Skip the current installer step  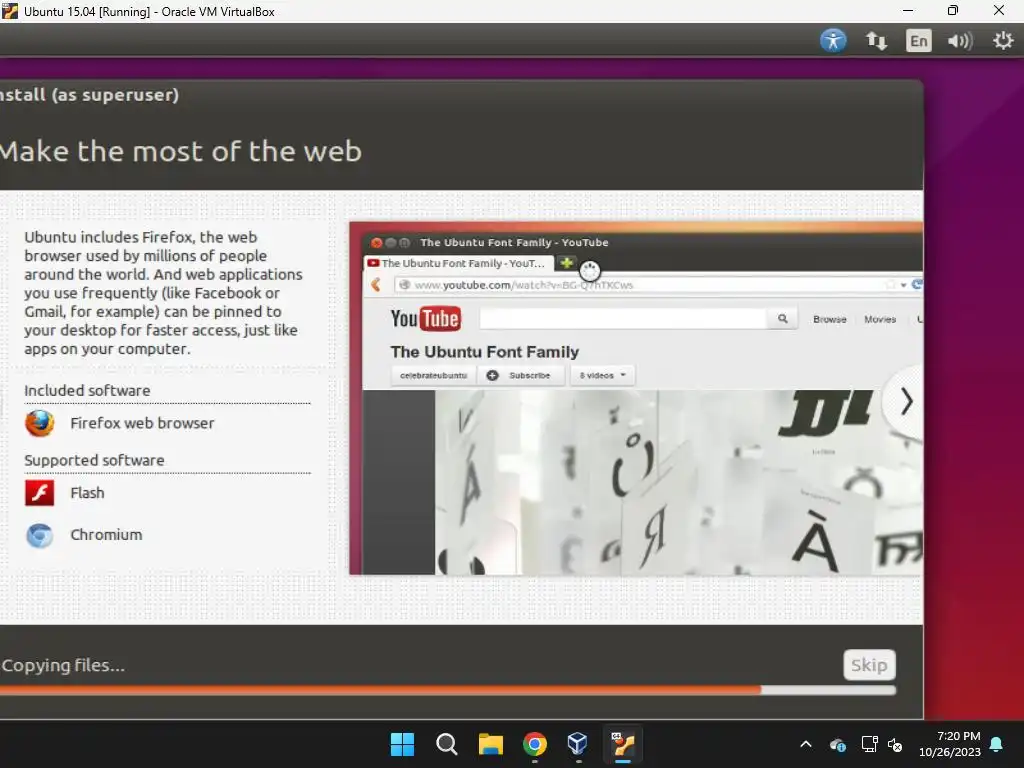point(869,665)
